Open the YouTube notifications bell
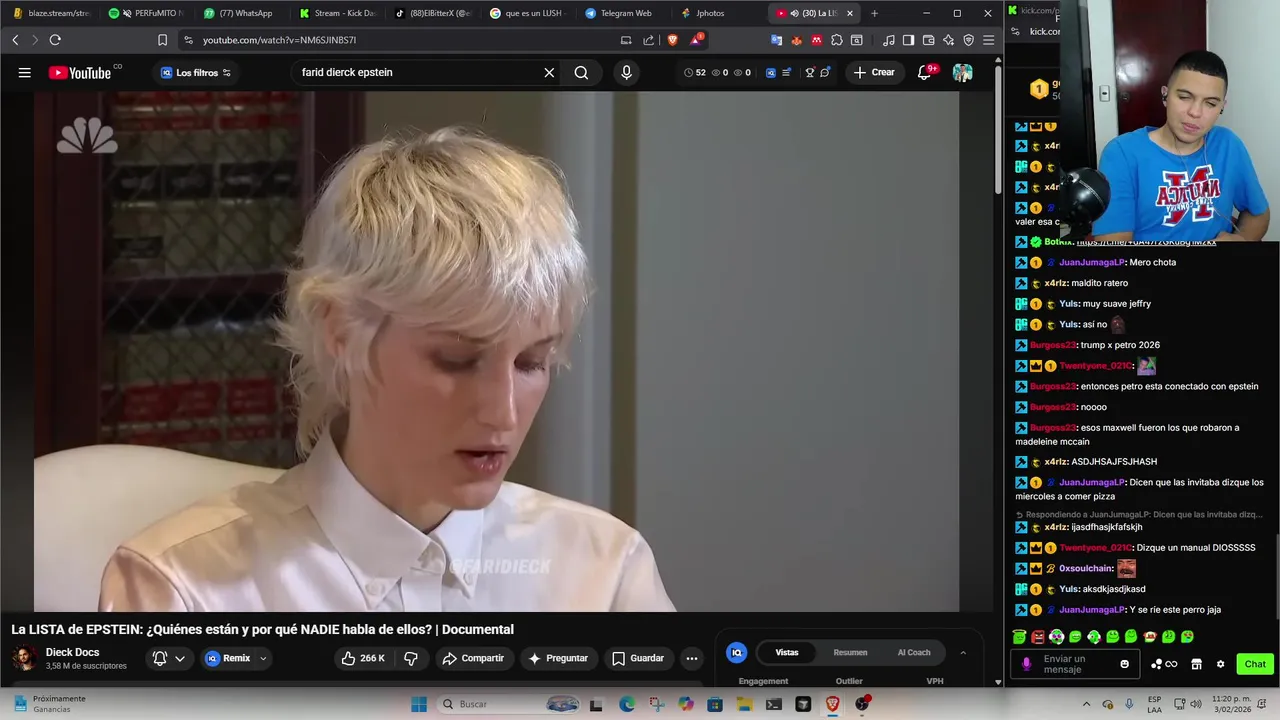Viewport: 1280px width, 720px height. point(925,72)
